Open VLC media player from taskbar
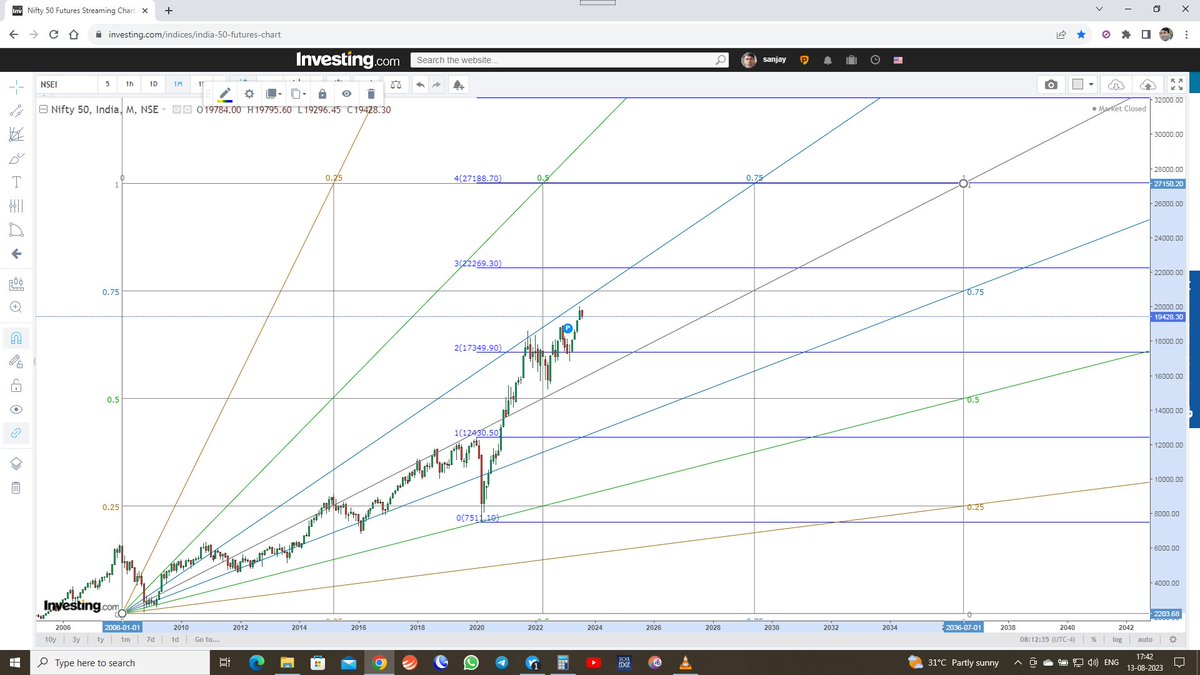 pos(685,662)
